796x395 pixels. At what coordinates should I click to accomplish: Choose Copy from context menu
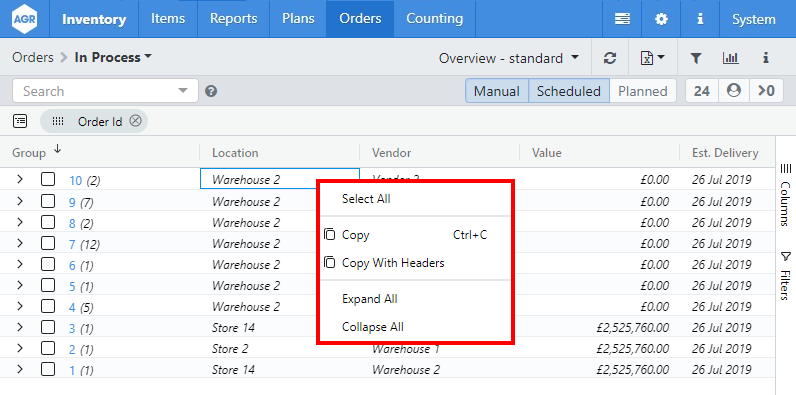(415, 235)
